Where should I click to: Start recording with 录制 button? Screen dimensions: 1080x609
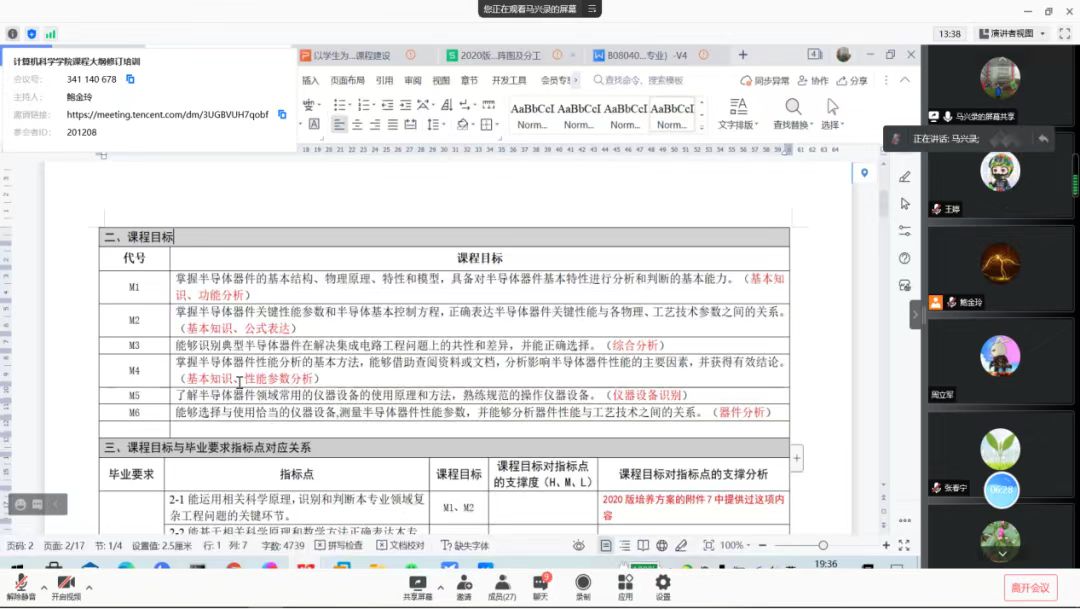pos(583,587)
